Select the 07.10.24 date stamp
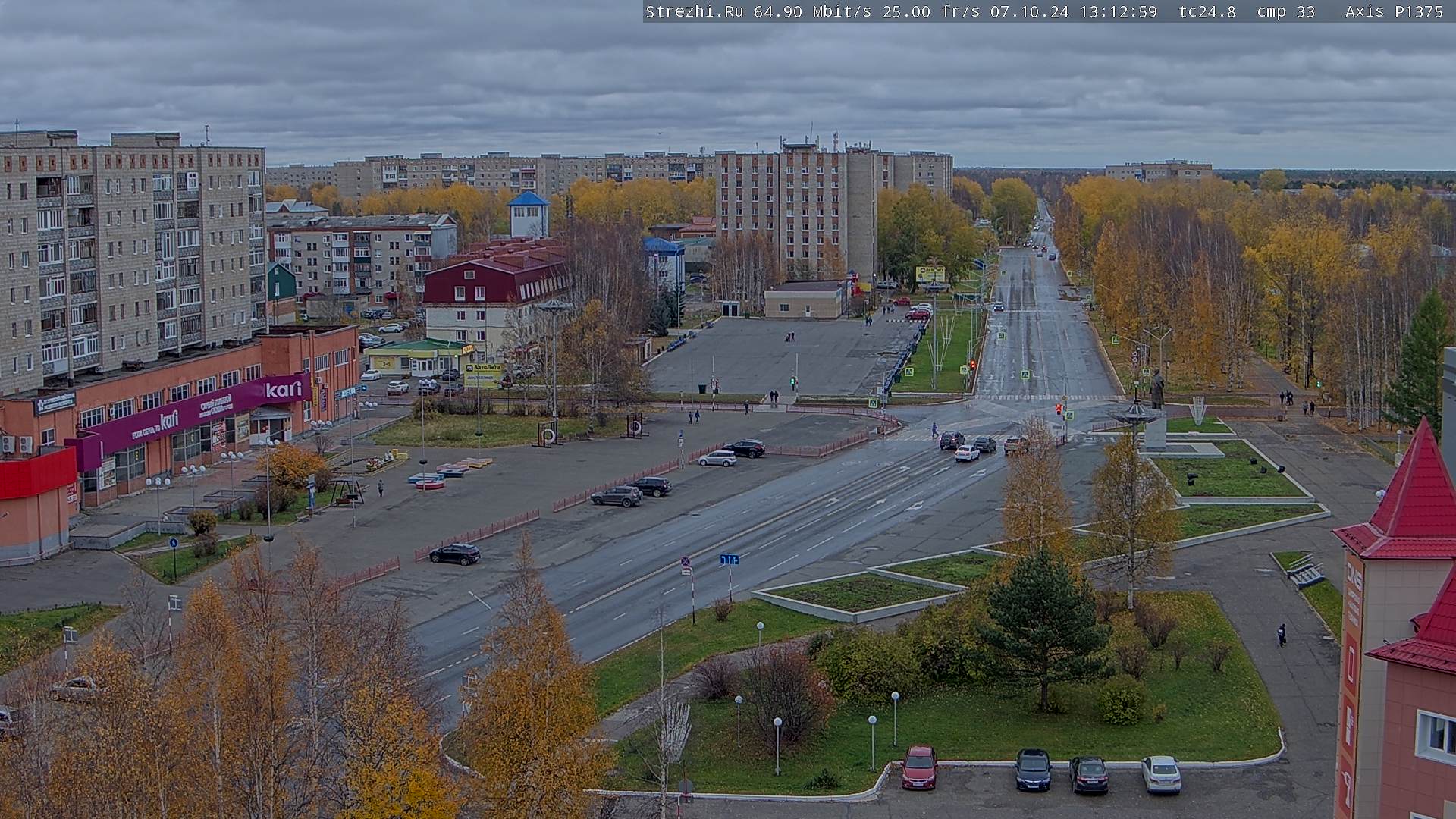The height and width of the screenshot is (819, 1456). point(1029,11)
